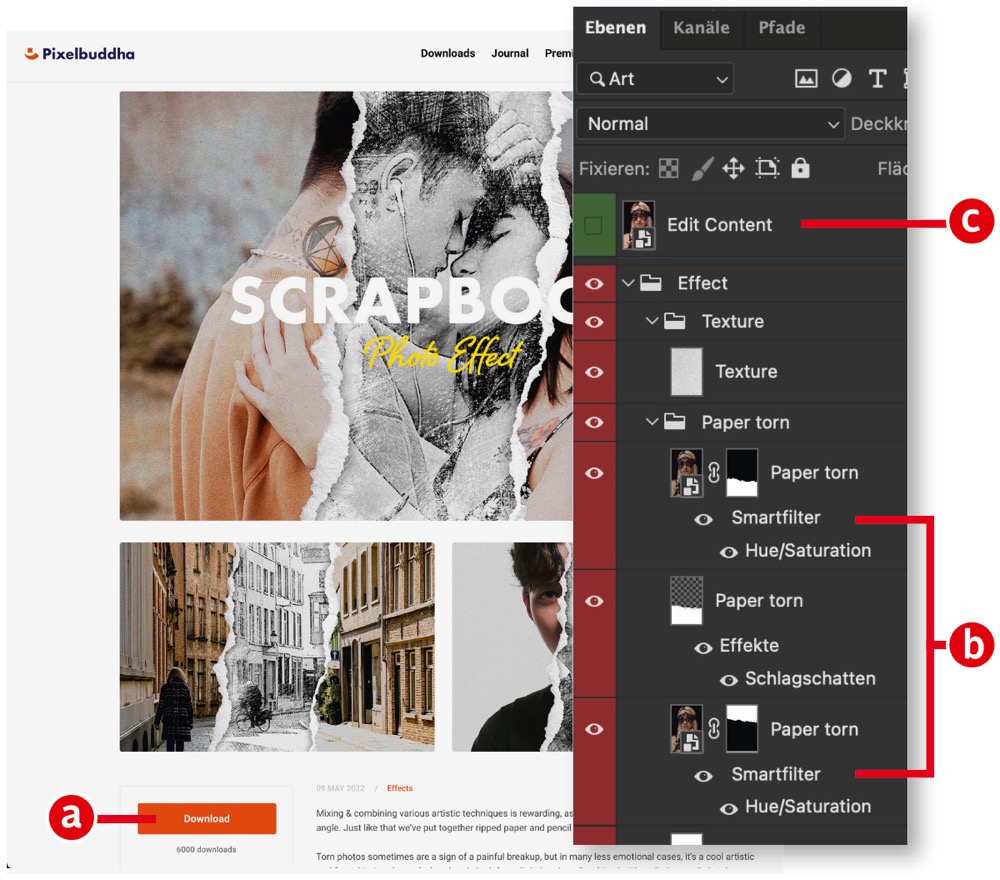Image resolution: width=1000 pixels, height=880 pixels.
Task: Click the type layer filter icon
Action: 877,79
